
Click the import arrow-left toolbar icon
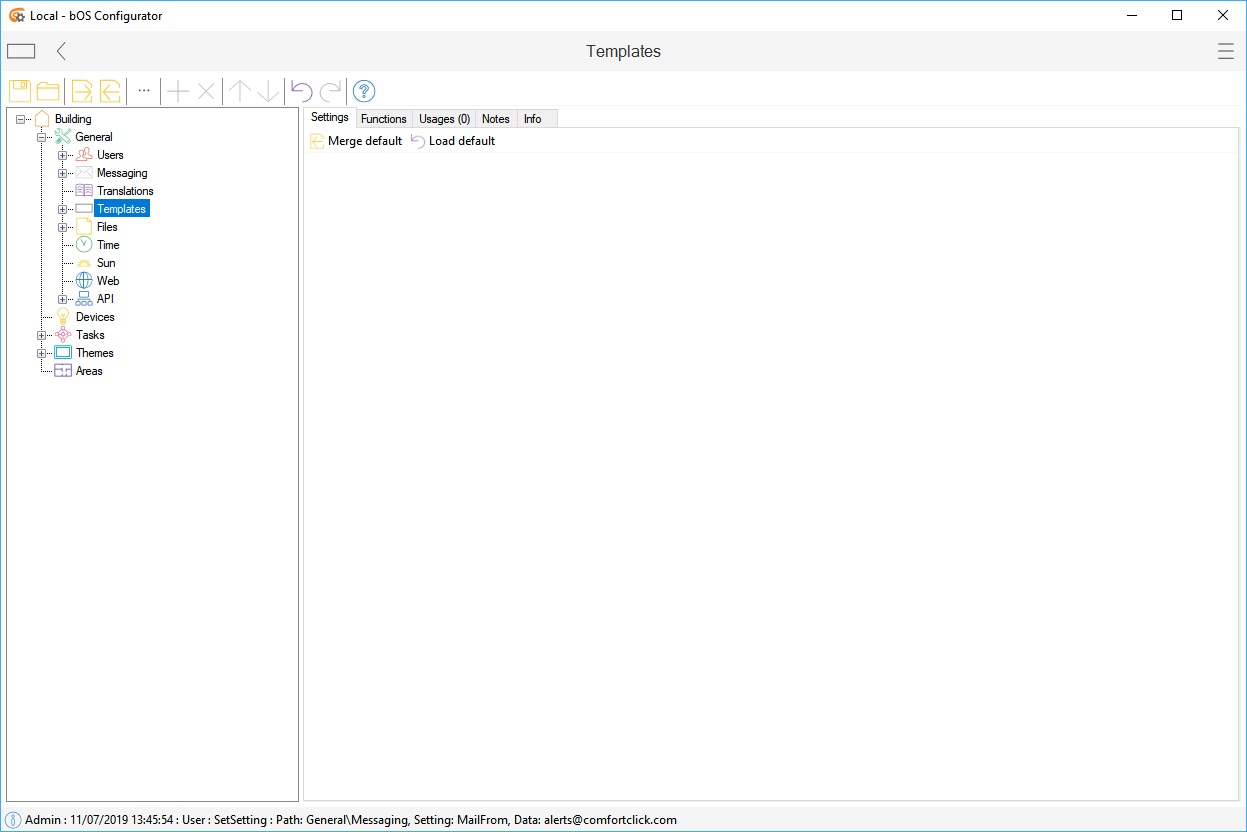coord(110,91)
